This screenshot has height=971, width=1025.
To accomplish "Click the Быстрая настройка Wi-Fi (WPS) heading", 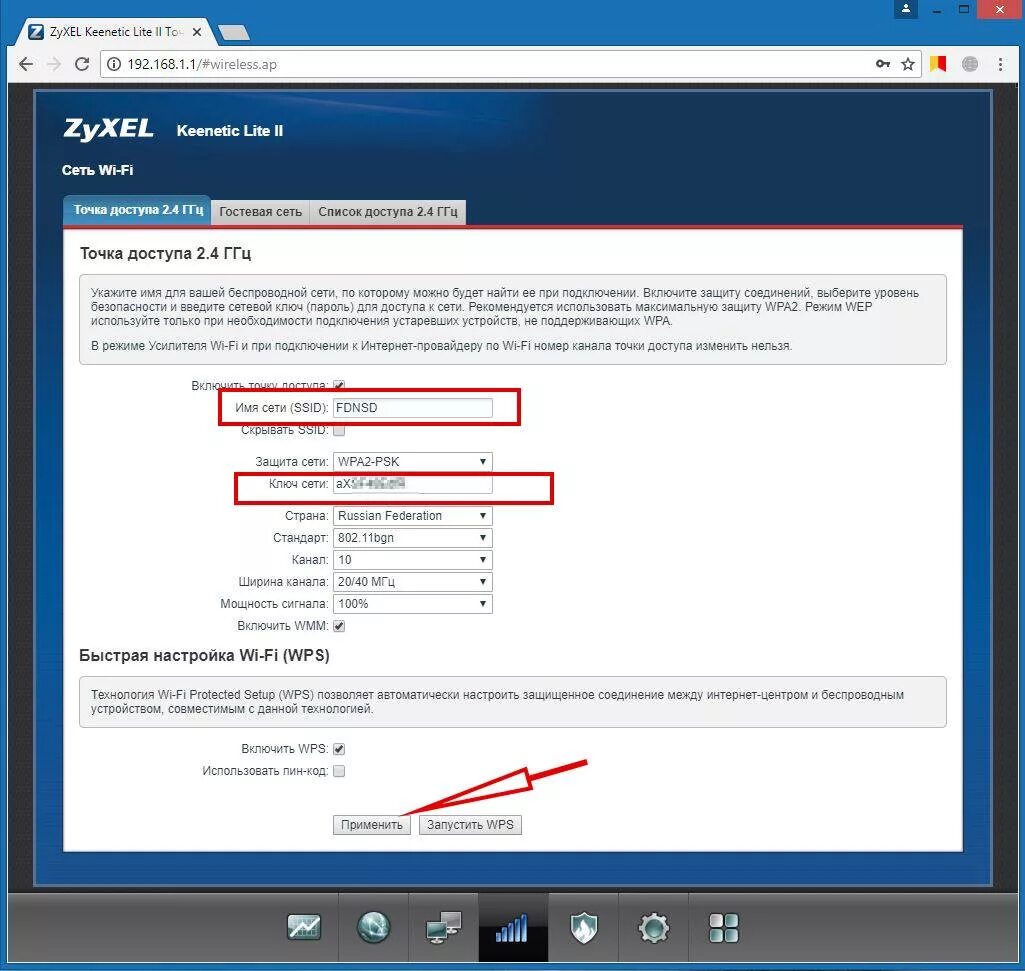I will 204,655.
